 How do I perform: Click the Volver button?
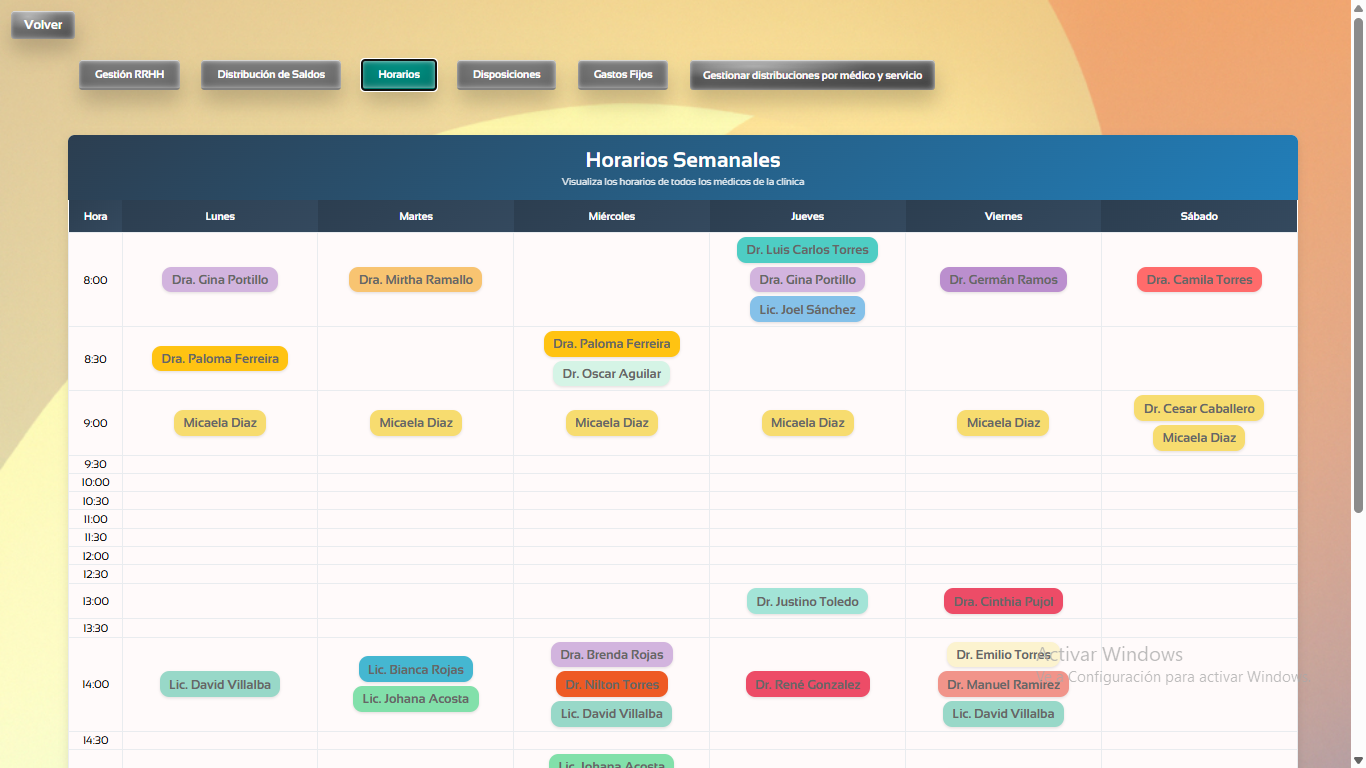point(42,25)
